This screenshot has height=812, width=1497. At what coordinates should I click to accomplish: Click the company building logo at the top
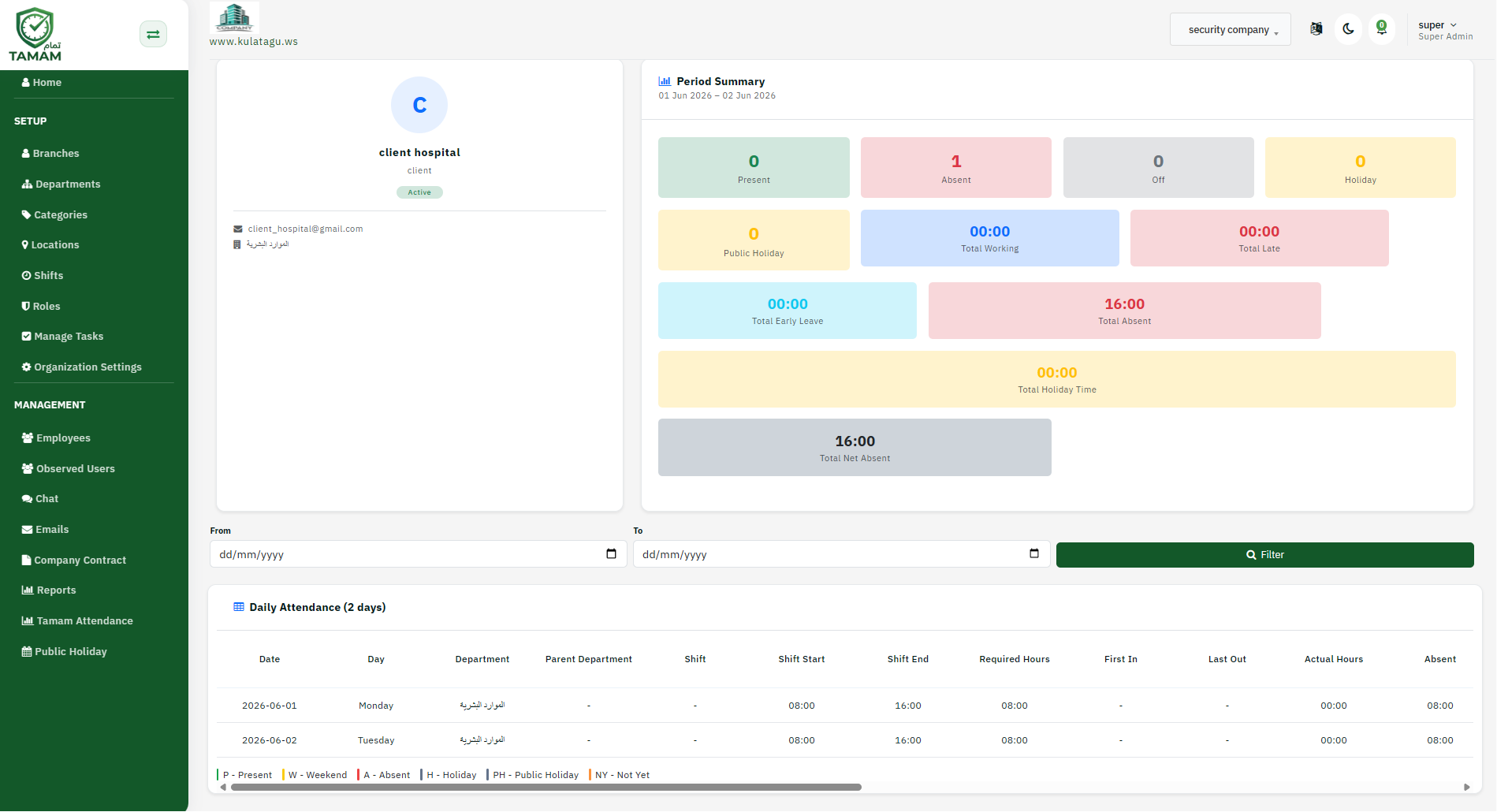234,17
